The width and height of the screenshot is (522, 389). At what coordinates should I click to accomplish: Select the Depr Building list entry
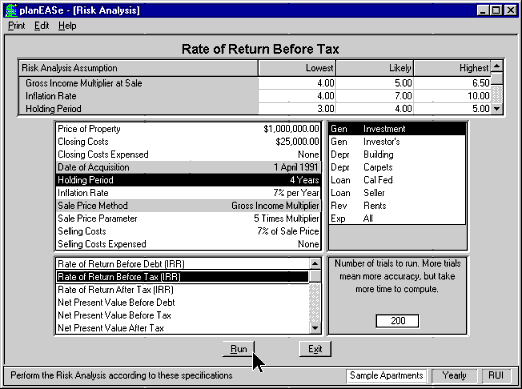coord(397,155)
